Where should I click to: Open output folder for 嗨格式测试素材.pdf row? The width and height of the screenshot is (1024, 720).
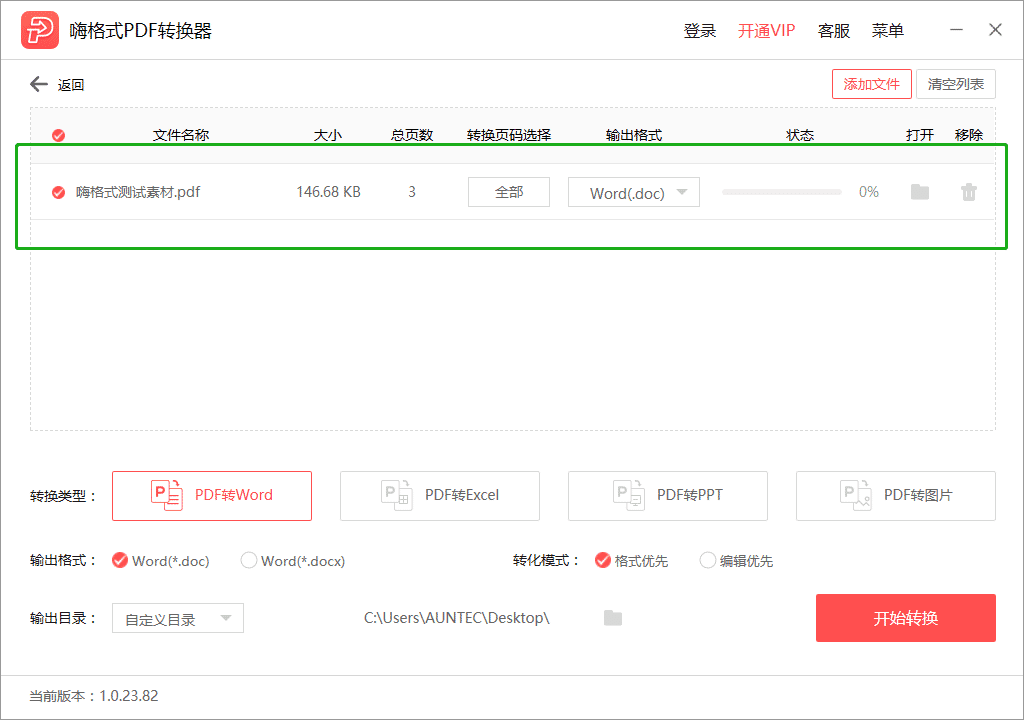click(x=920, y=191)
